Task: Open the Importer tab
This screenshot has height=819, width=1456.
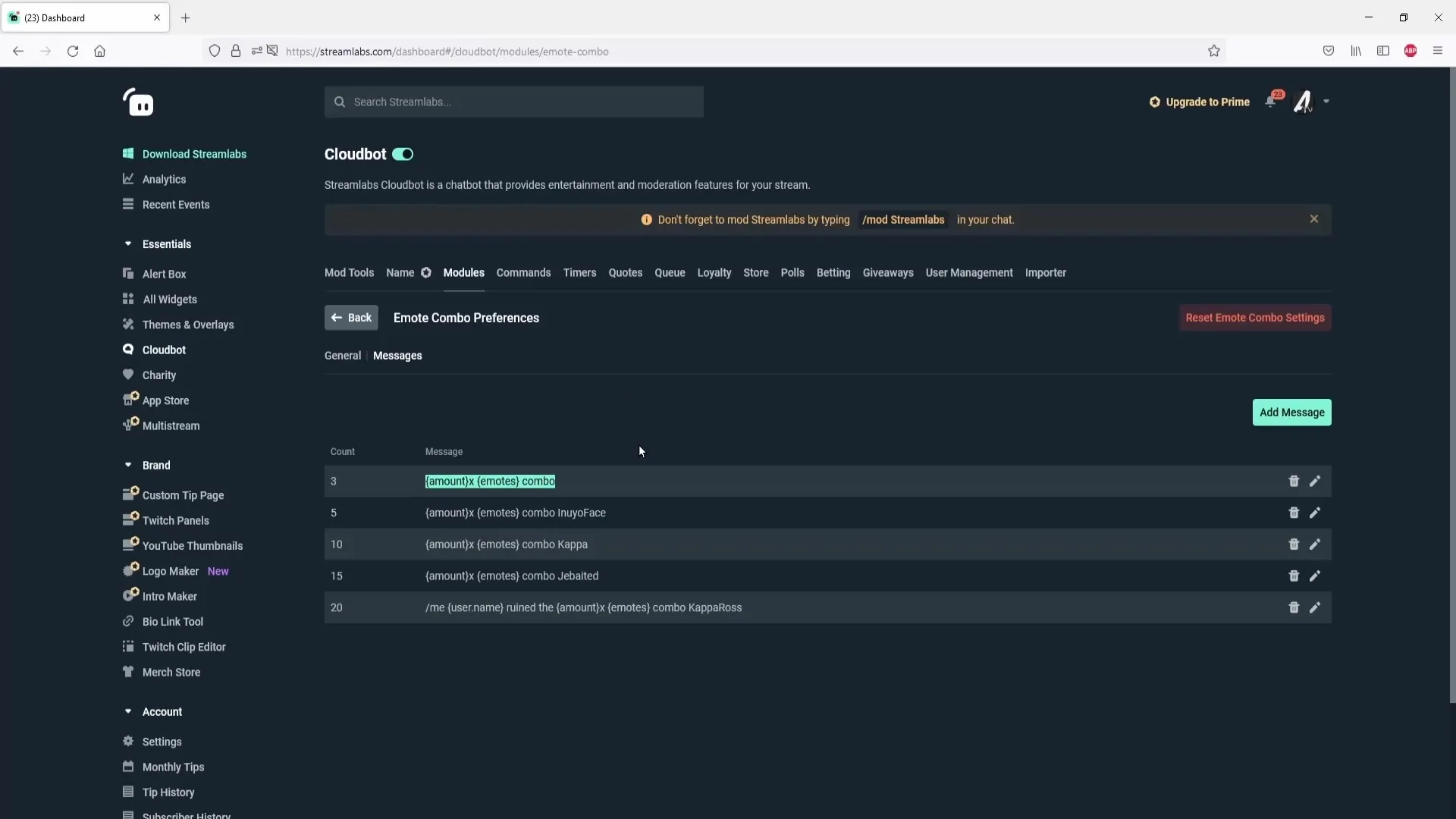Action: coord(1046,273)
